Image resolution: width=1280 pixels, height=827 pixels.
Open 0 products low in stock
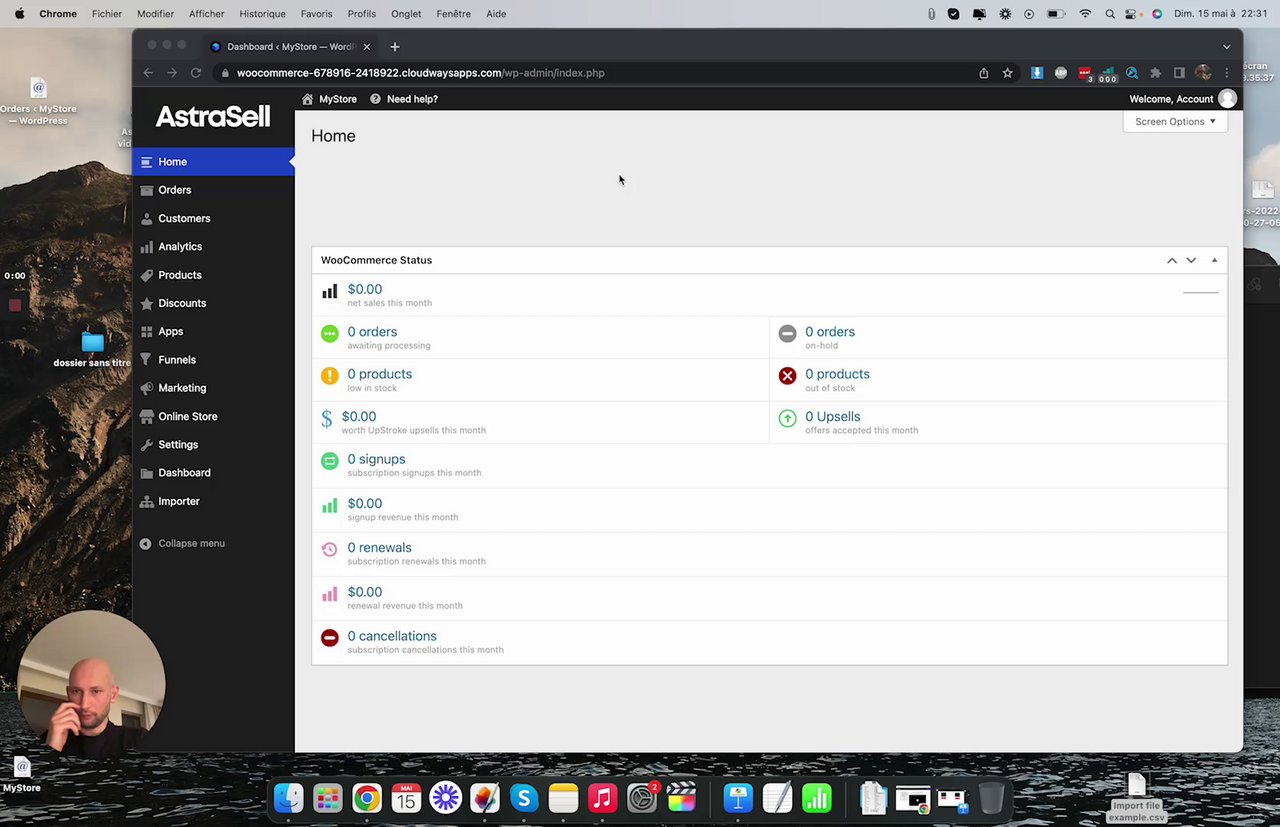pyautogui.click(x=379, y=374)
